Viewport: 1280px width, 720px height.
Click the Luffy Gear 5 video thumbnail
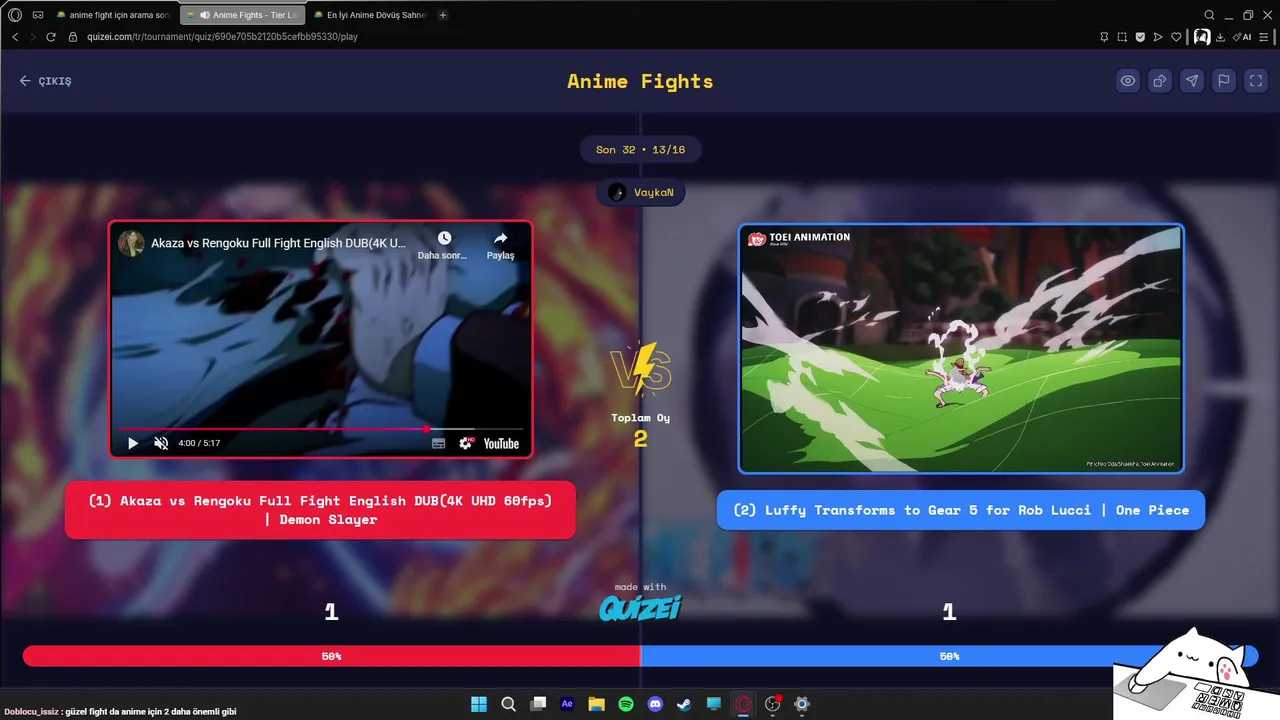coord(961,348)
